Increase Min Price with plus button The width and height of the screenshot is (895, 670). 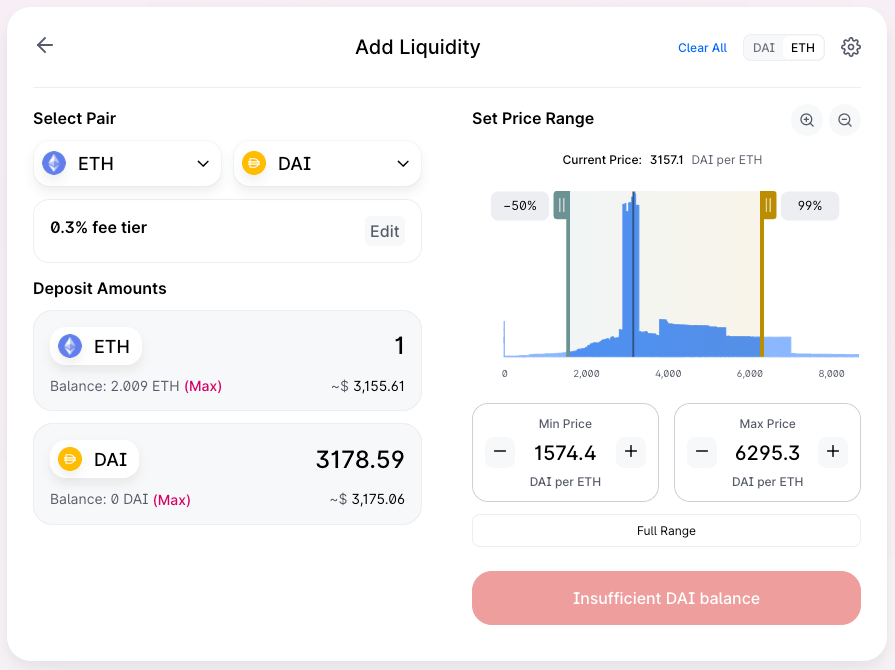[630, 452]
